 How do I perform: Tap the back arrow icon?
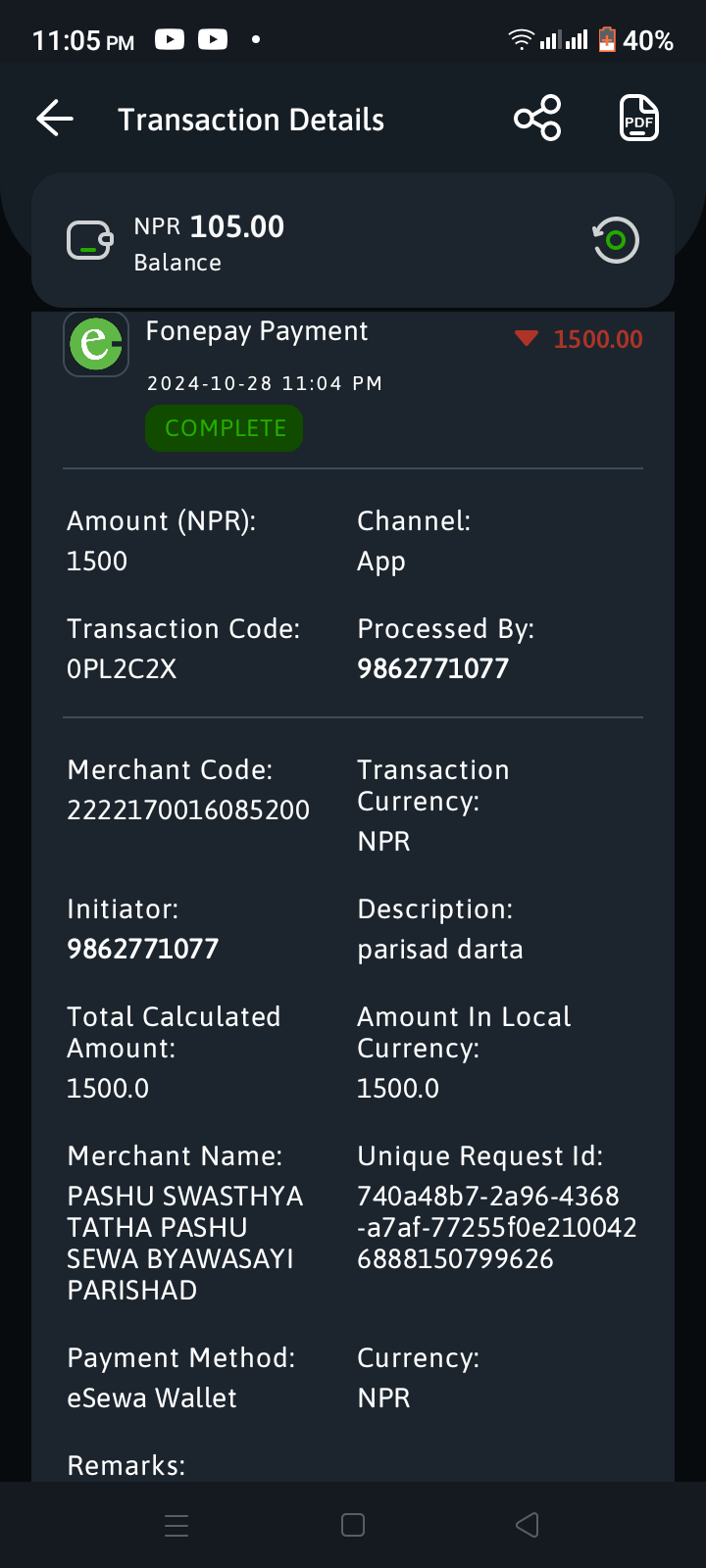pos(55,119)
